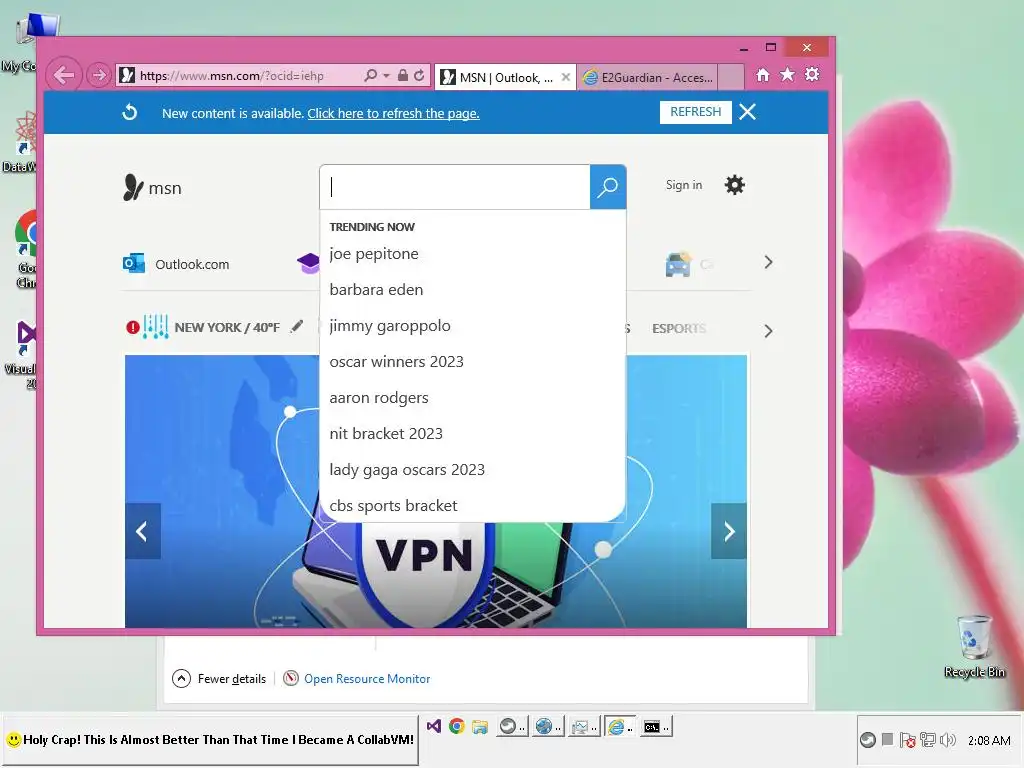Click the 'Holy Crap!' taskbar start banner

pyautogui.click(x=210, y=740)
